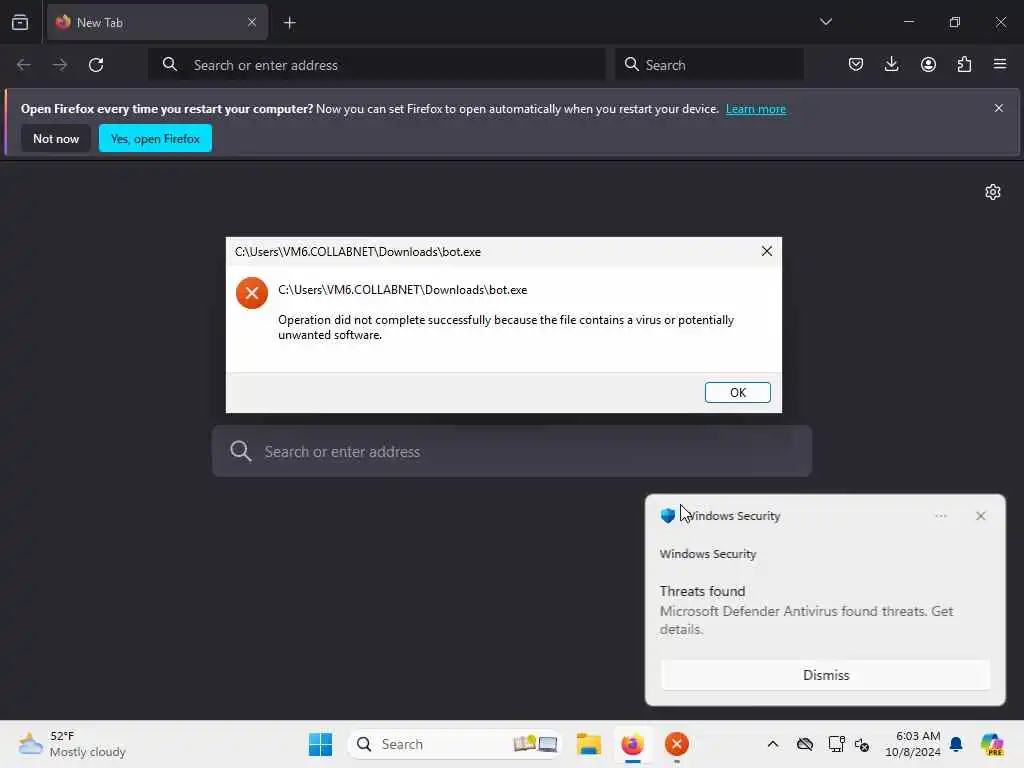Viewport: 1024px width, 768px height.
Task: Open the weather widget on taskbar
Action: click(72, 744)
